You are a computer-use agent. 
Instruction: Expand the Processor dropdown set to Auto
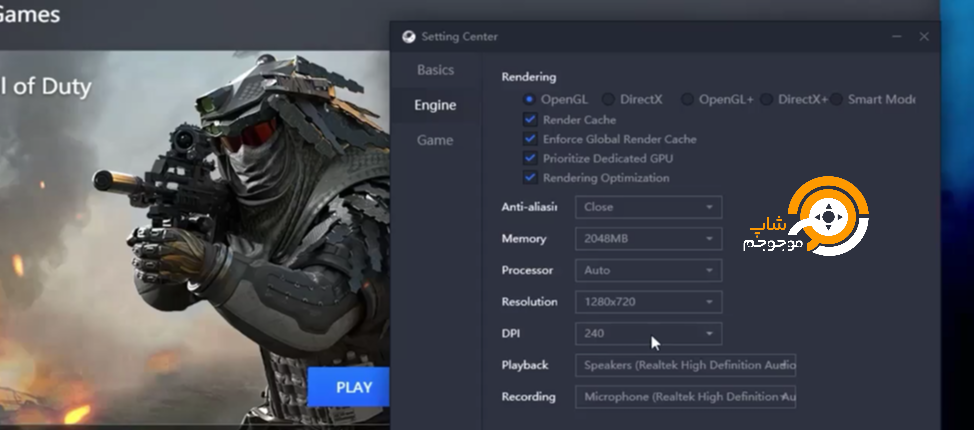coord(649,270)
